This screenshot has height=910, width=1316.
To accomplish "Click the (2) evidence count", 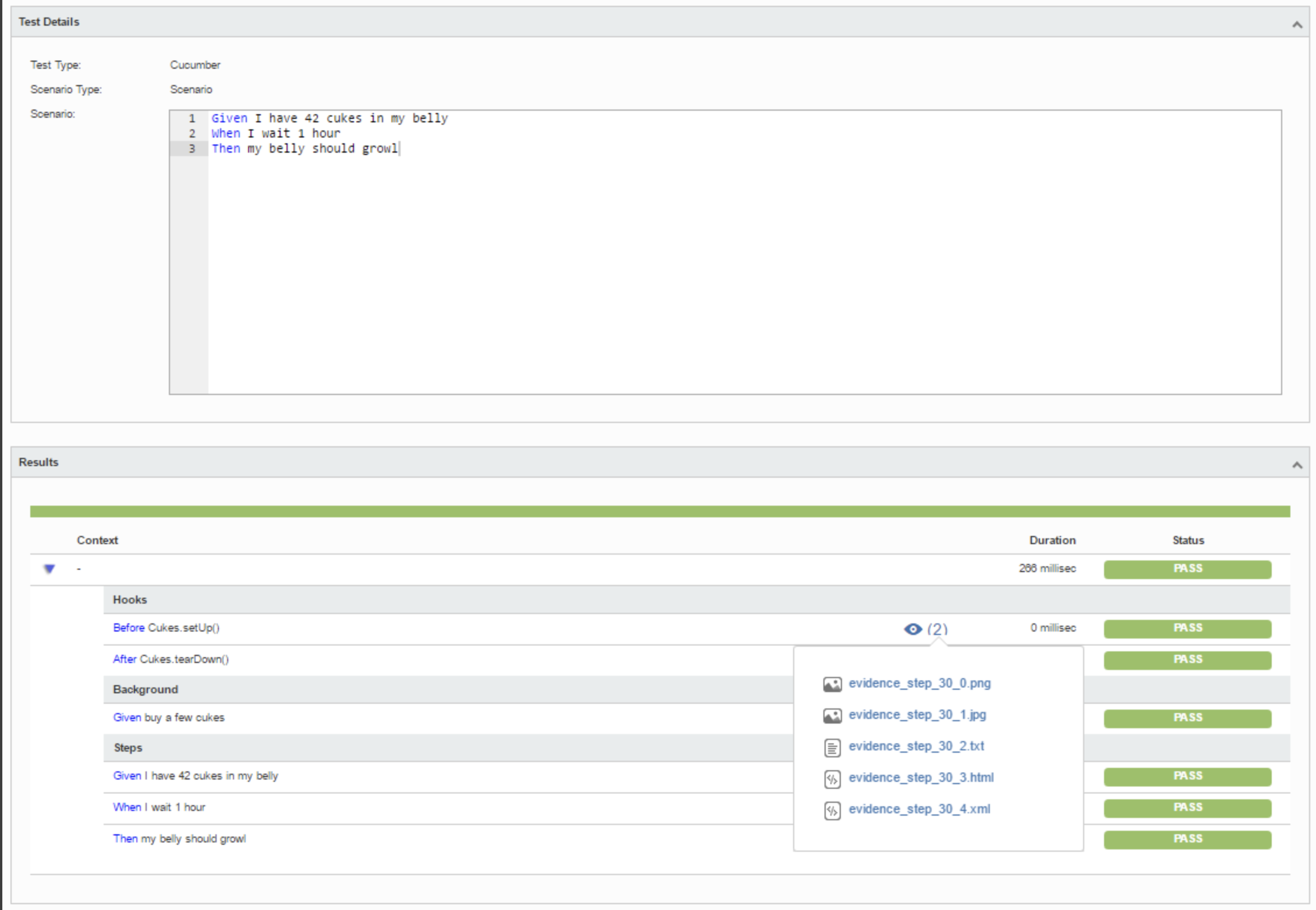I will [937, 629].
